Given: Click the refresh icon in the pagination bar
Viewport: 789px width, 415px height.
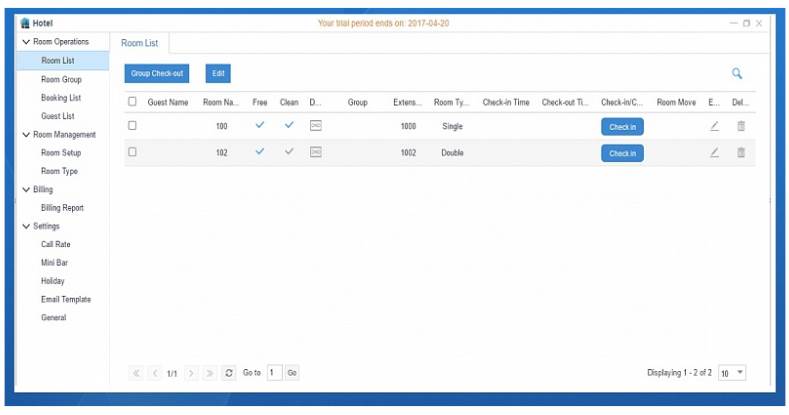Looking at the screenshot, I should (229, 373).
